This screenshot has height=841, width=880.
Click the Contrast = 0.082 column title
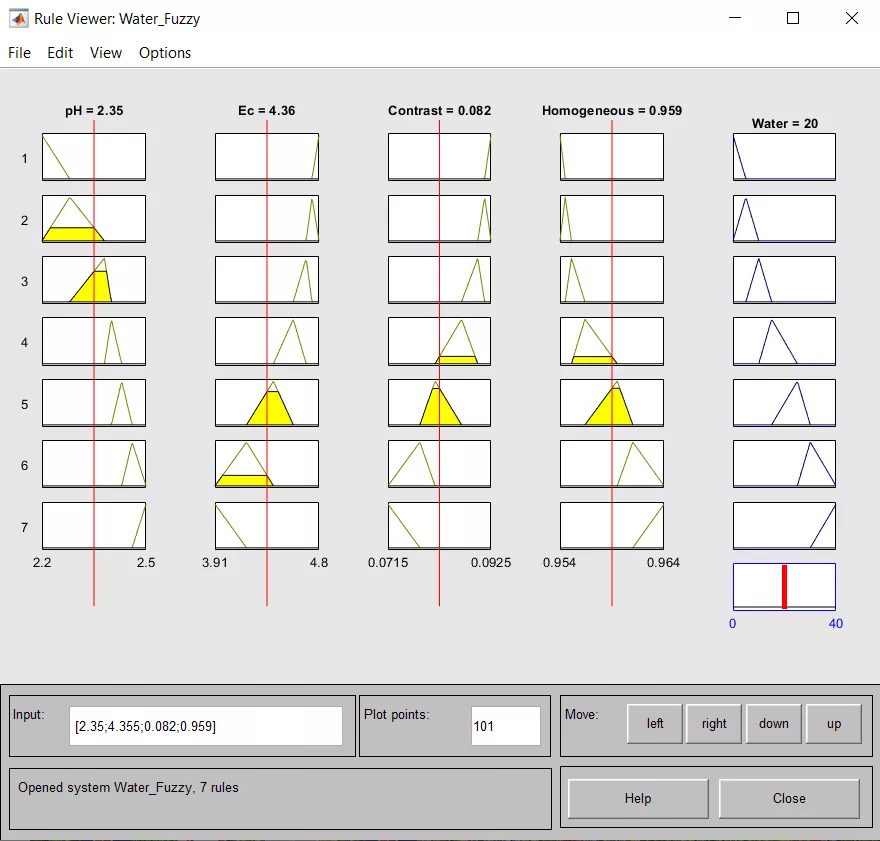439,111
